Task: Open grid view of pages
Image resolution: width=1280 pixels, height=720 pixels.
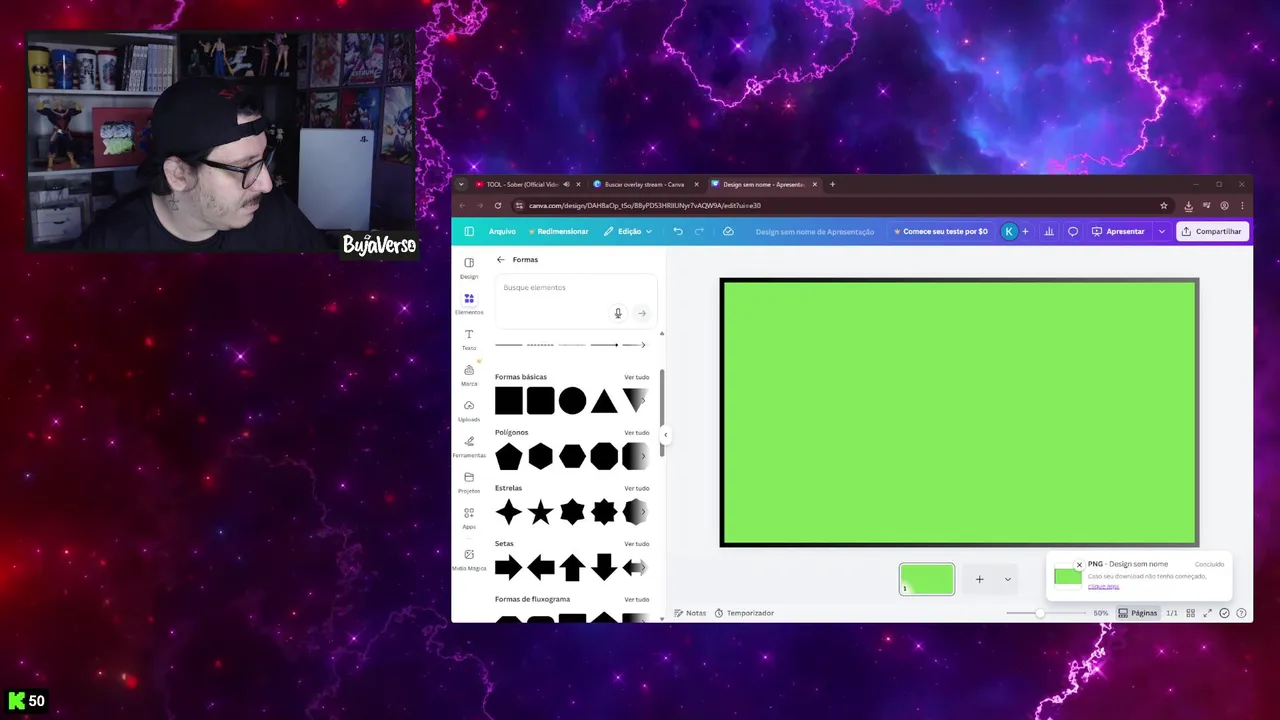Action: [x=1190, y=613]
